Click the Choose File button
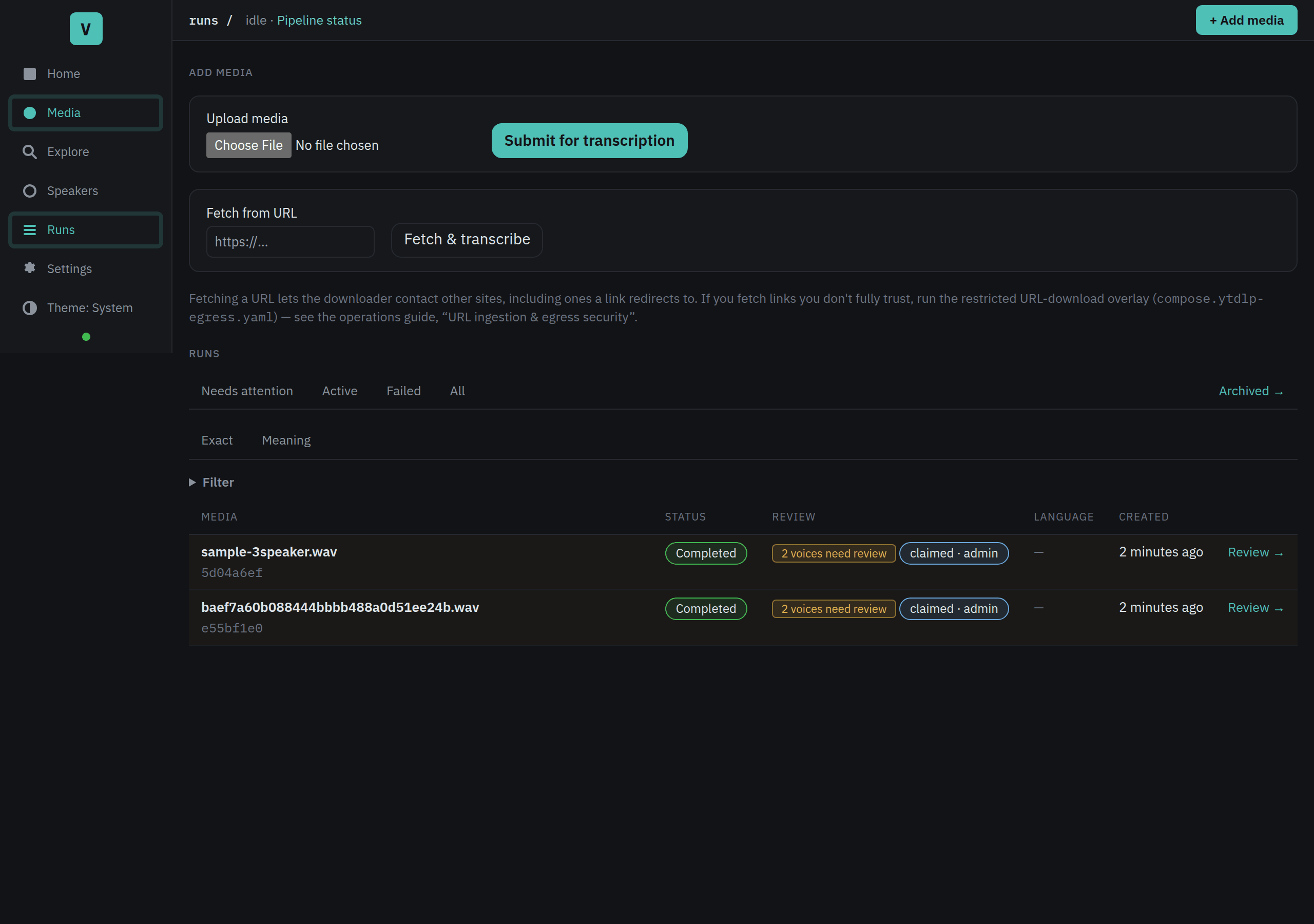The image size is (1314, 924). [x=248, y=145]
